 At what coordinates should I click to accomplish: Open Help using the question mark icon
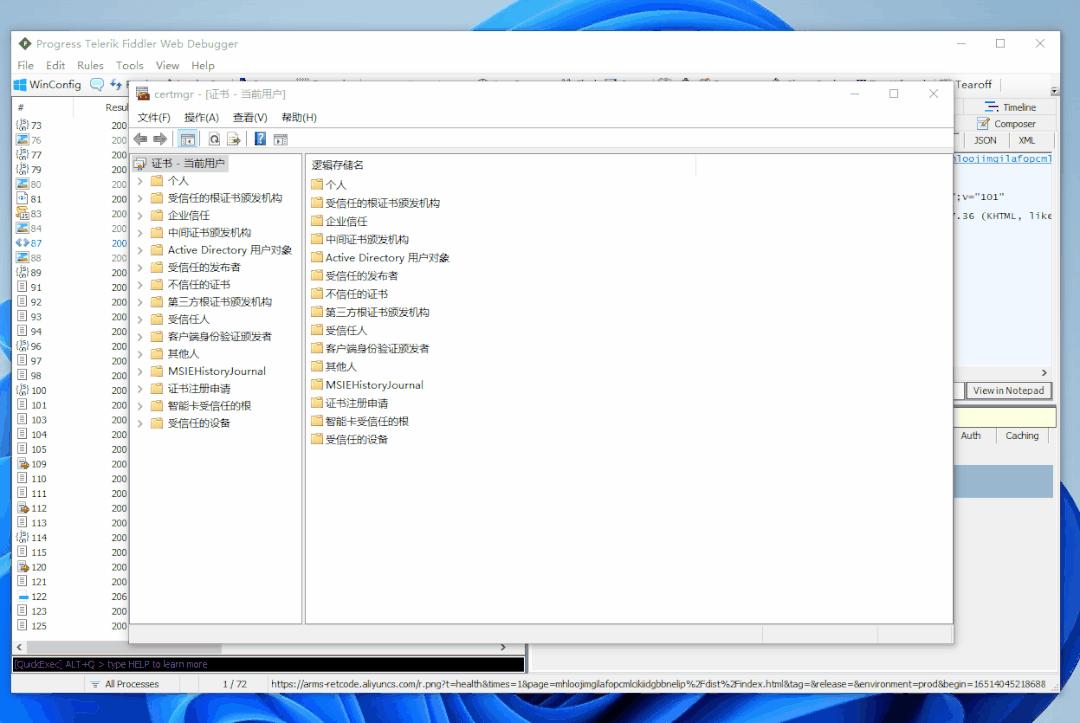259,139
